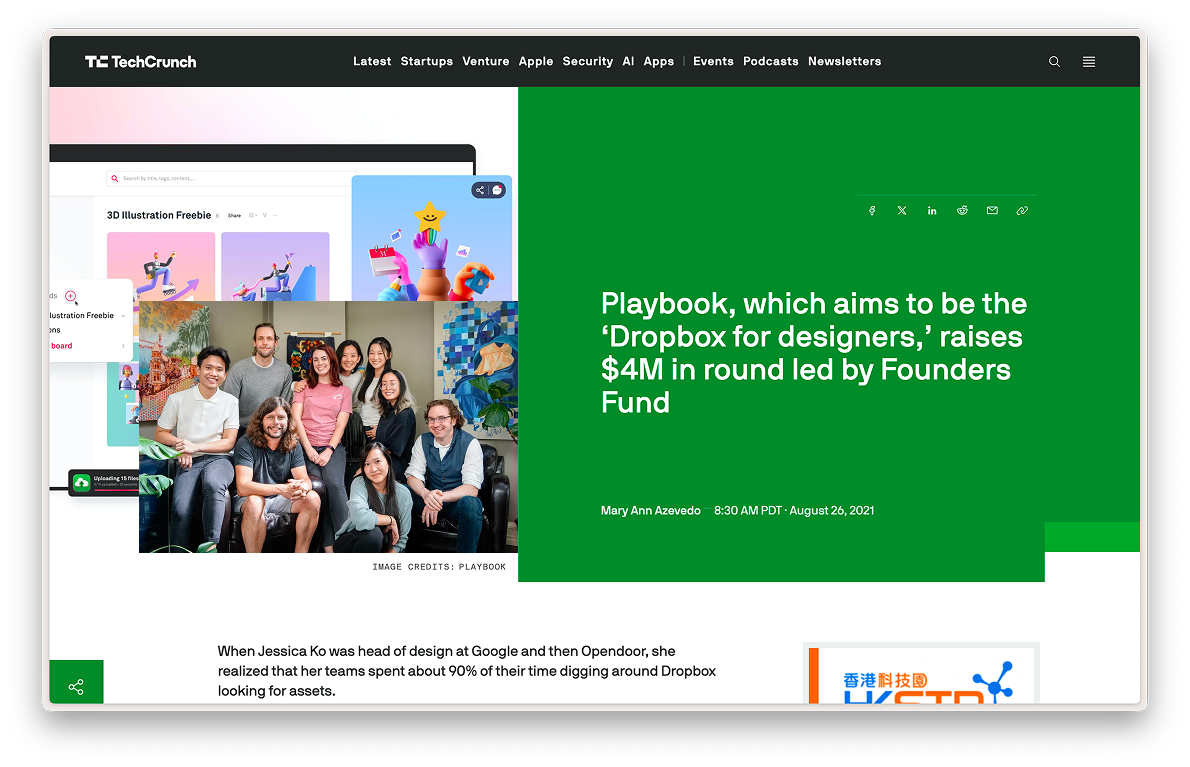
Task: Open the Latest menu item
Action: point(372,62)
